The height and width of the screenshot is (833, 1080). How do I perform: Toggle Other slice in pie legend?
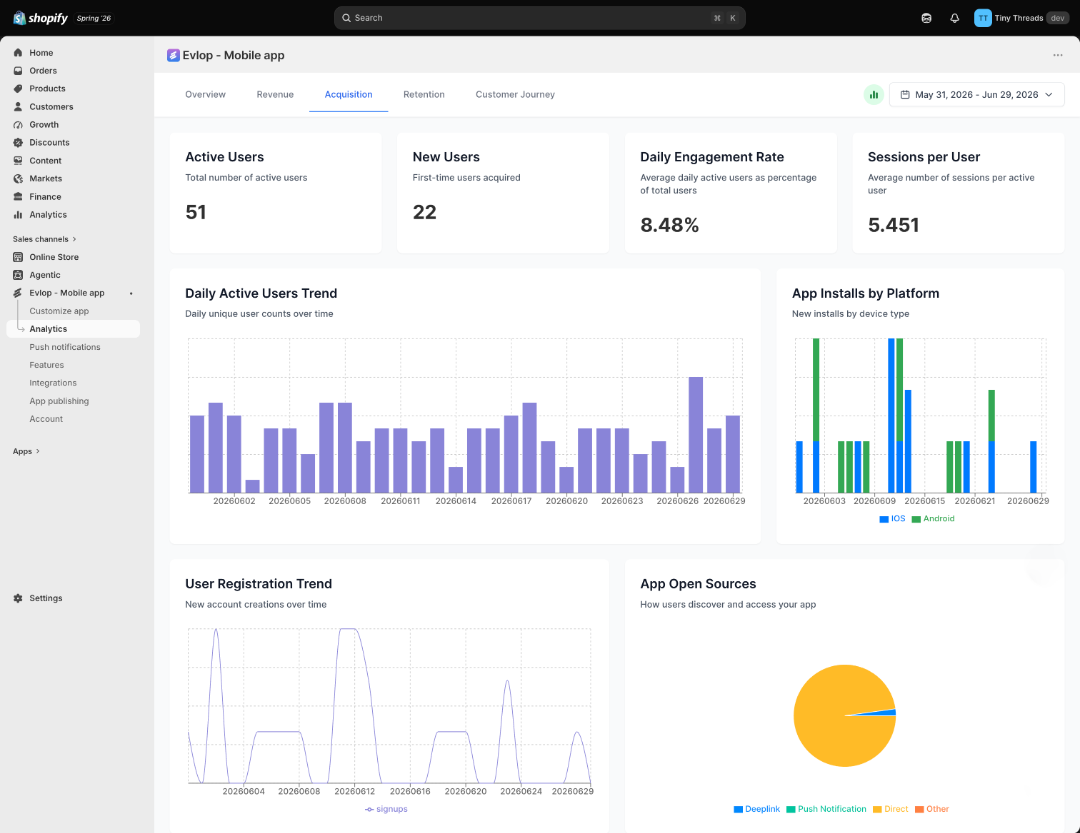(931, 809)
